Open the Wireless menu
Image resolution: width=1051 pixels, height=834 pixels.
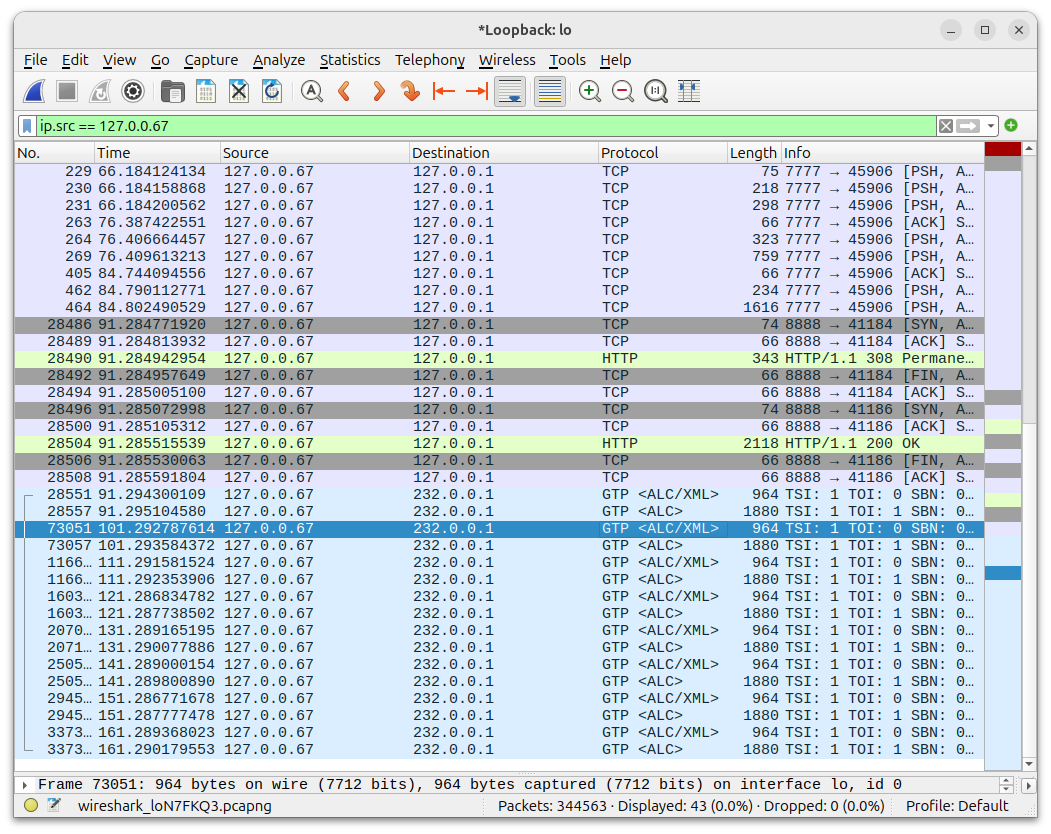point(507,60)
